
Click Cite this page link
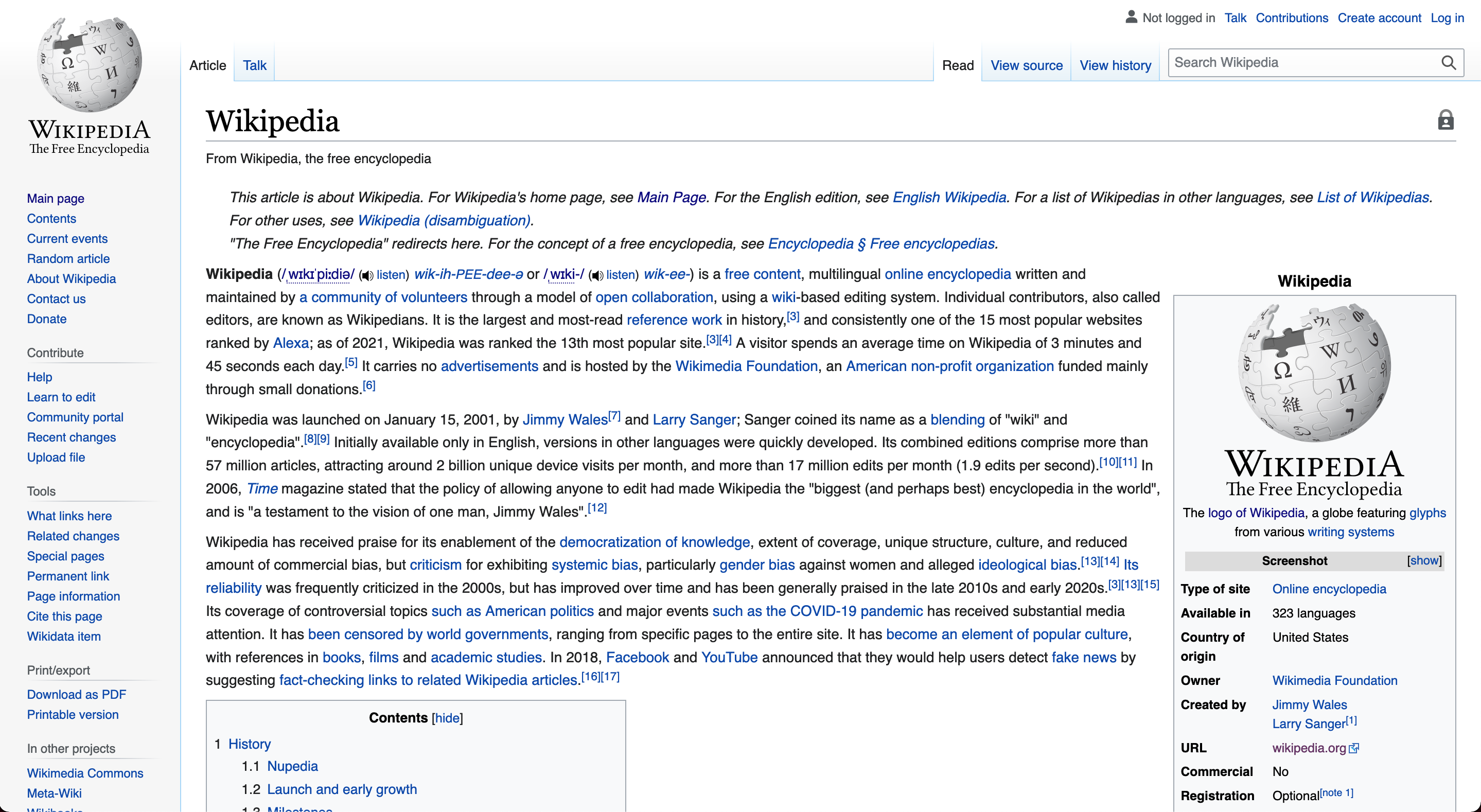tap(64, 616)
